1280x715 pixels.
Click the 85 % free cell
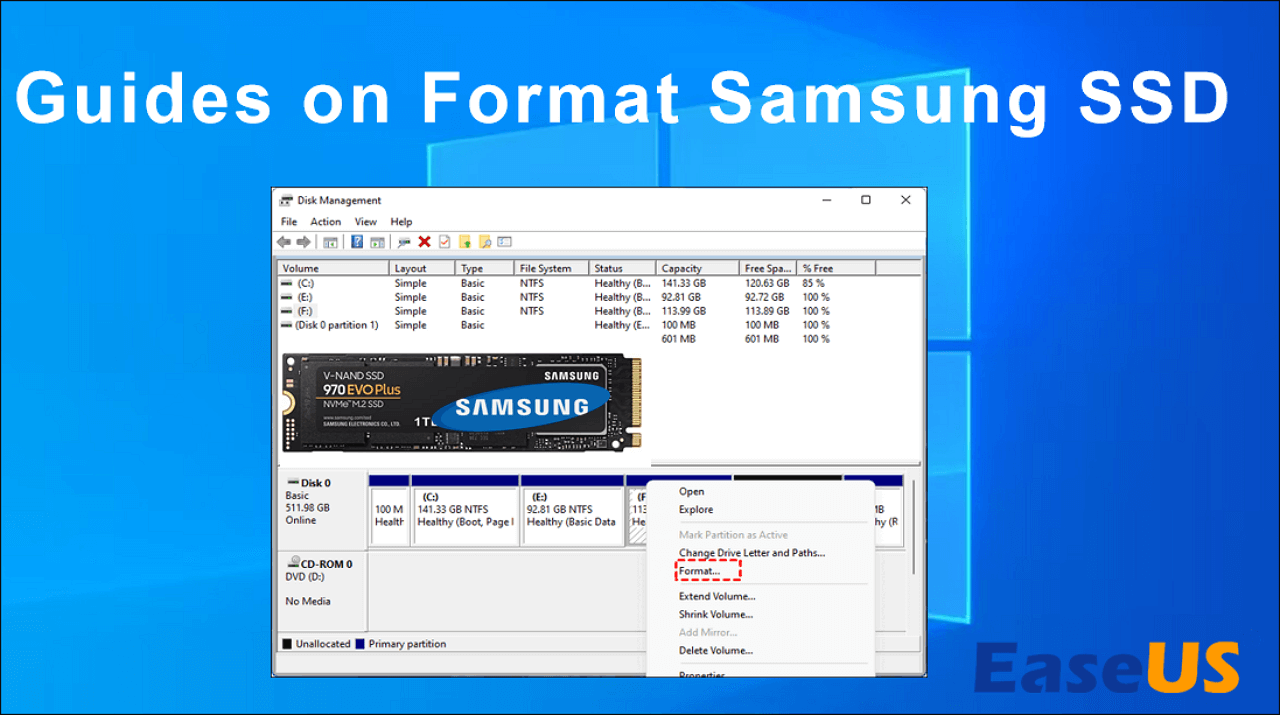(813, 284)
